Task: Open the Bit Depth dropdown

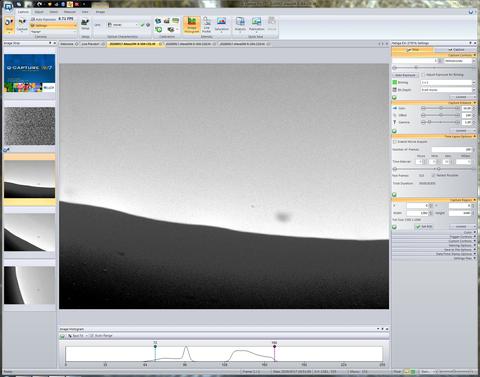Action: [448, 90]
